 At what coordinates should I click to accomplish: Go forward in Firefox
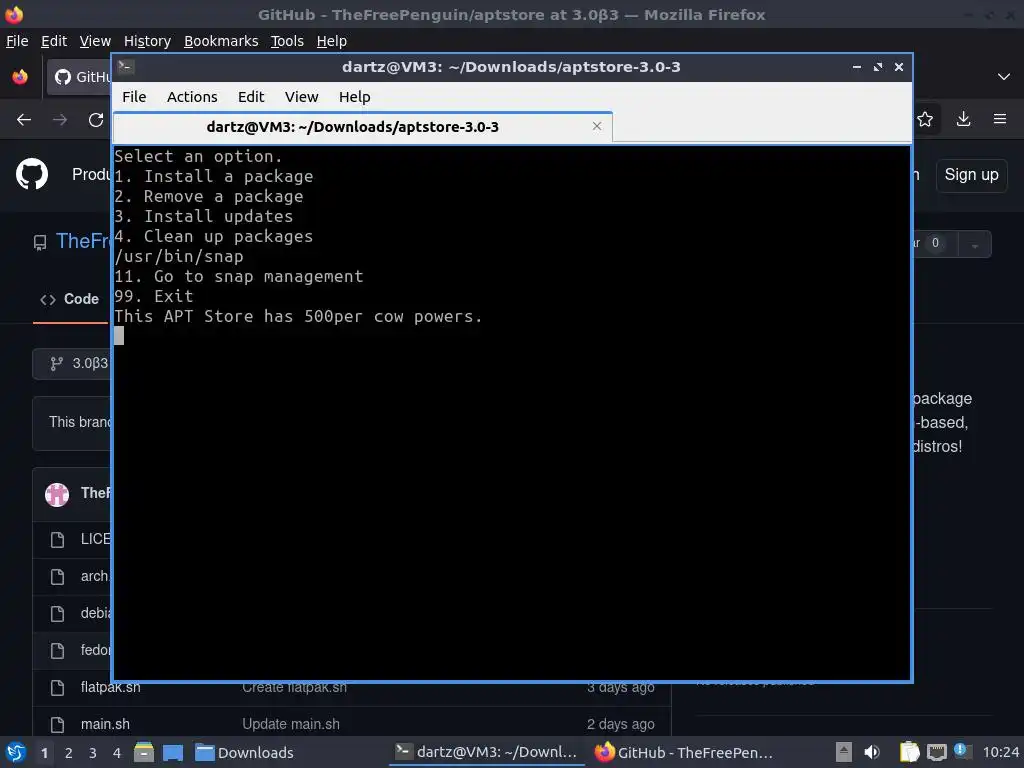point(60,120)
